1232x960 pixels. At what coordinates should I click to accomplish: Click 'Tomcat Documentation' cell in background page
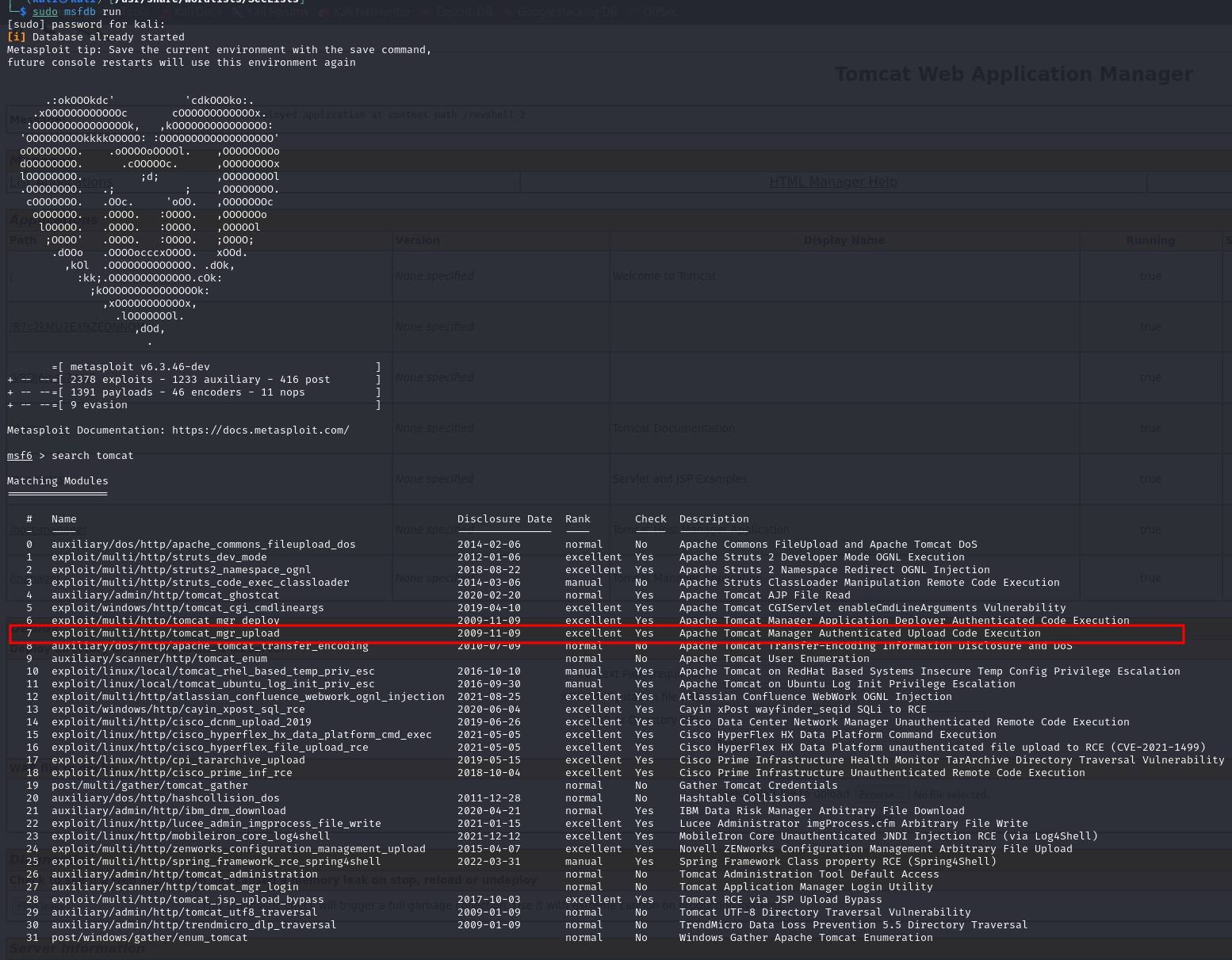(x=674, y=428)
